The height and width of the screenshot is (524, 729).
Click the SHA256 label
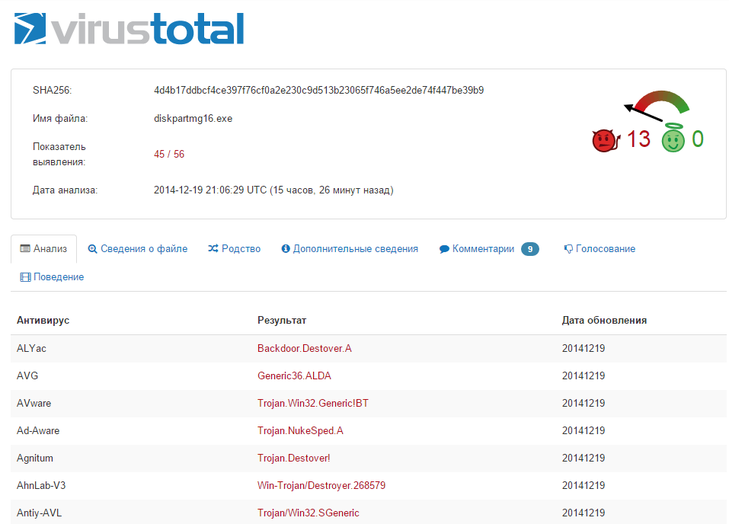click(52, 90)
